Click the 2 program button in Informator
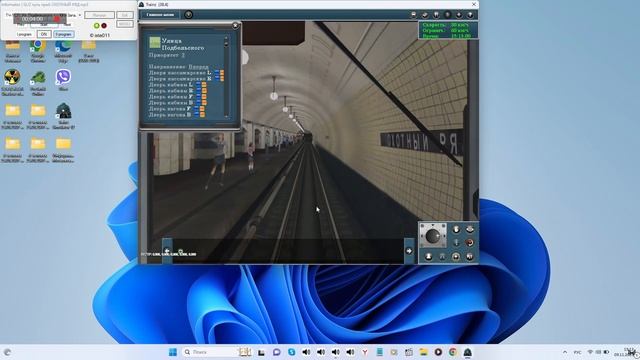 [x=64, y=34]
